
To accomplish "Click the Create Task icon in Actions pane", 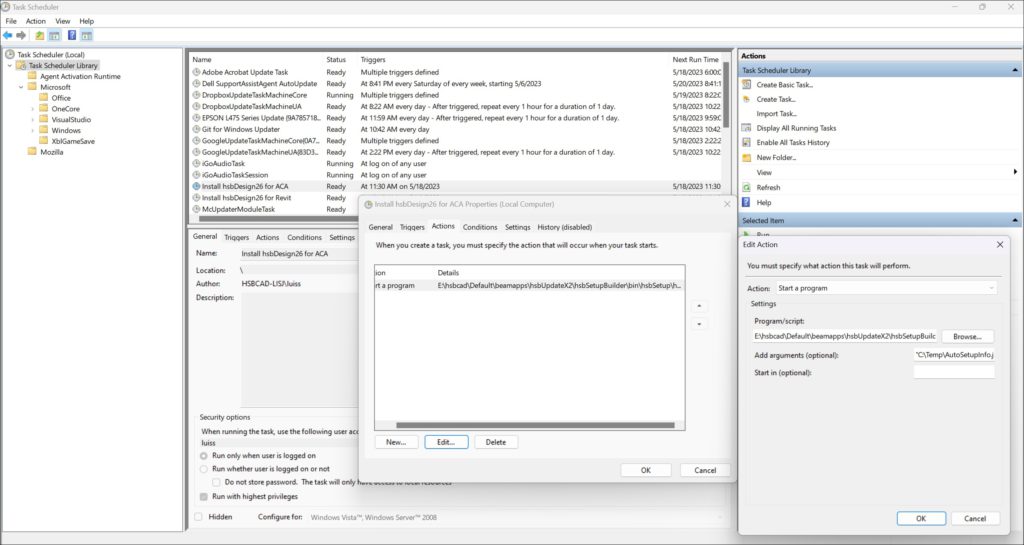I will click(746, 99).
